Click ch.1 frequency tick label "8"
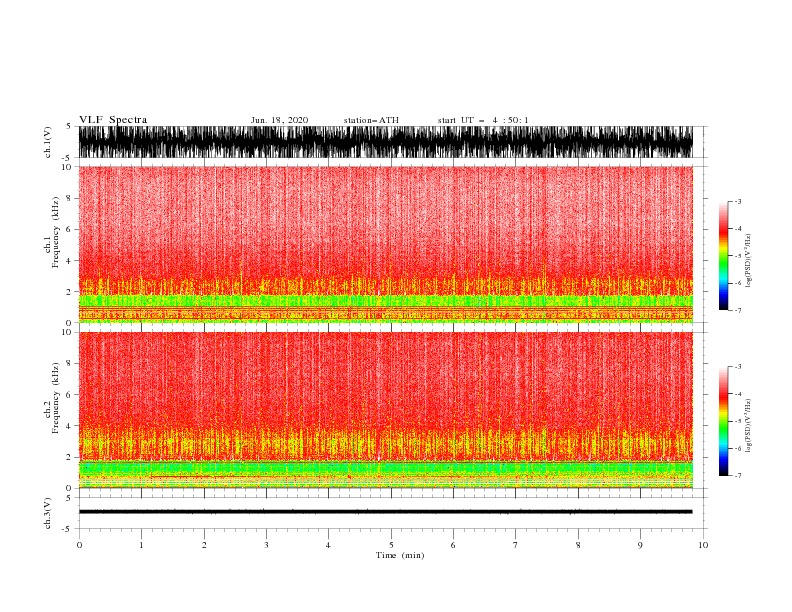 click(69, 198)
